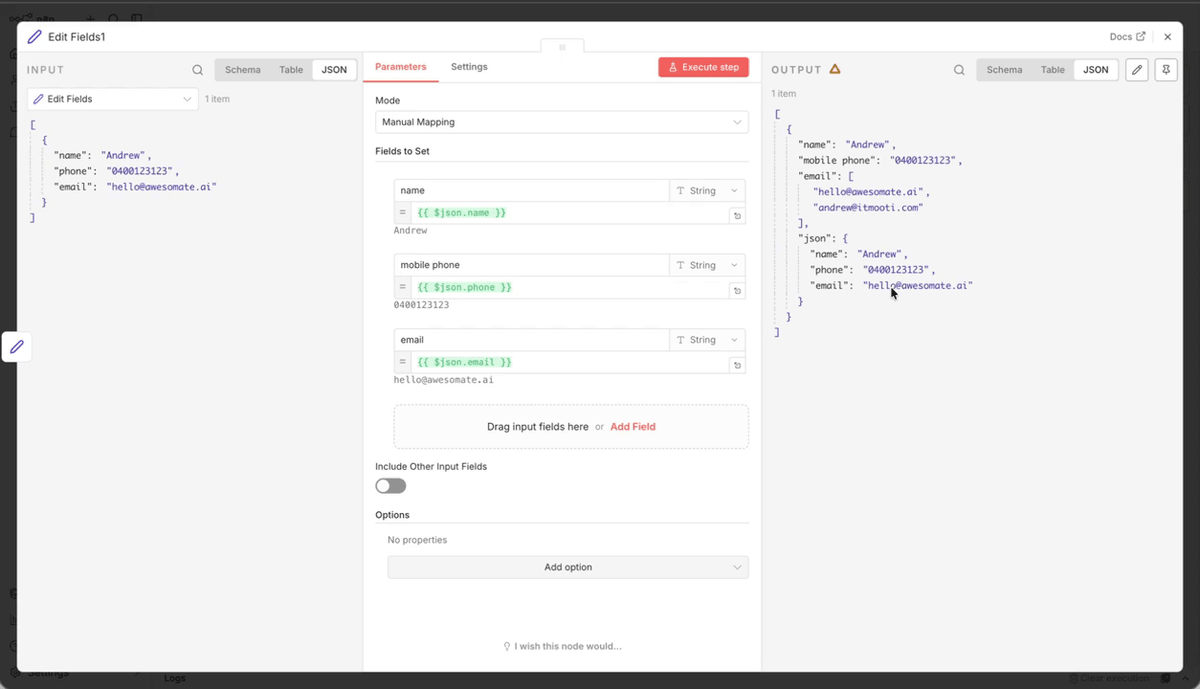Pin the output data using the pin icon

point(1166,70)
